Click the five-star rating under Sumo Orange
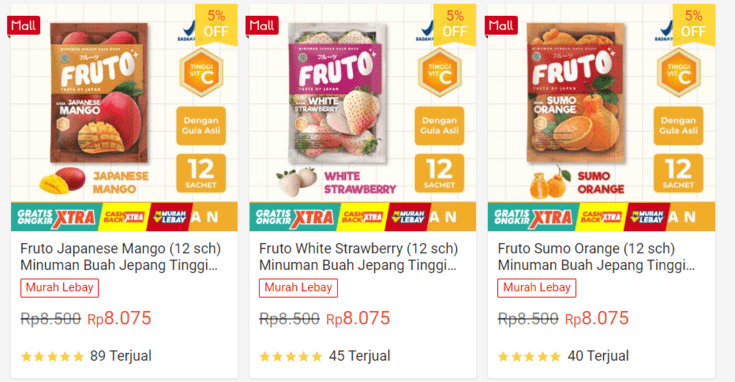This screenshot has width=735, height=382. (x=530, y=357)
